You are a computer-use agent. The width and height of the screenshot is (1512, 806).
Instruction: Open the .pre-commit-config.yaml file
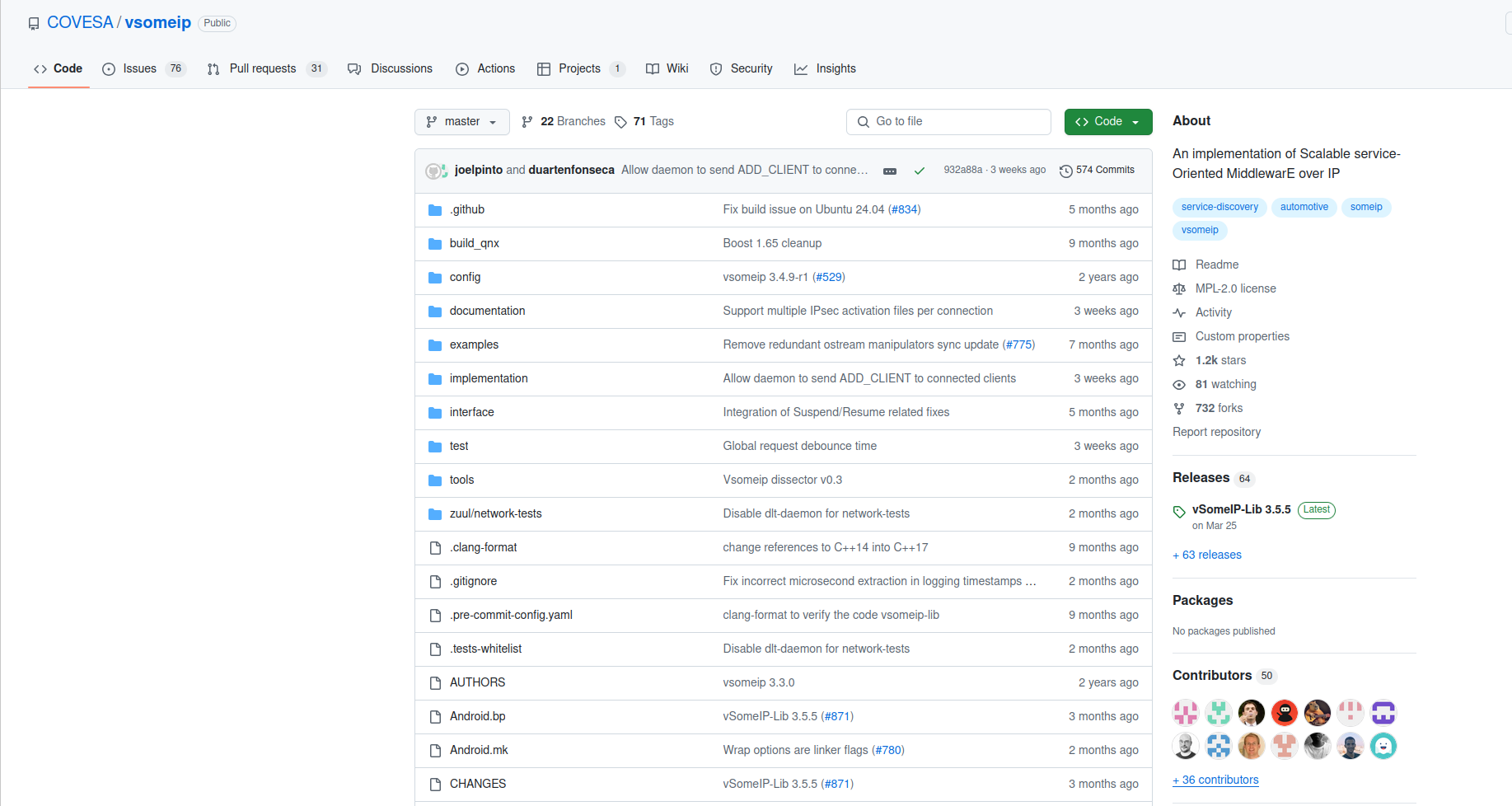[511, 616]
